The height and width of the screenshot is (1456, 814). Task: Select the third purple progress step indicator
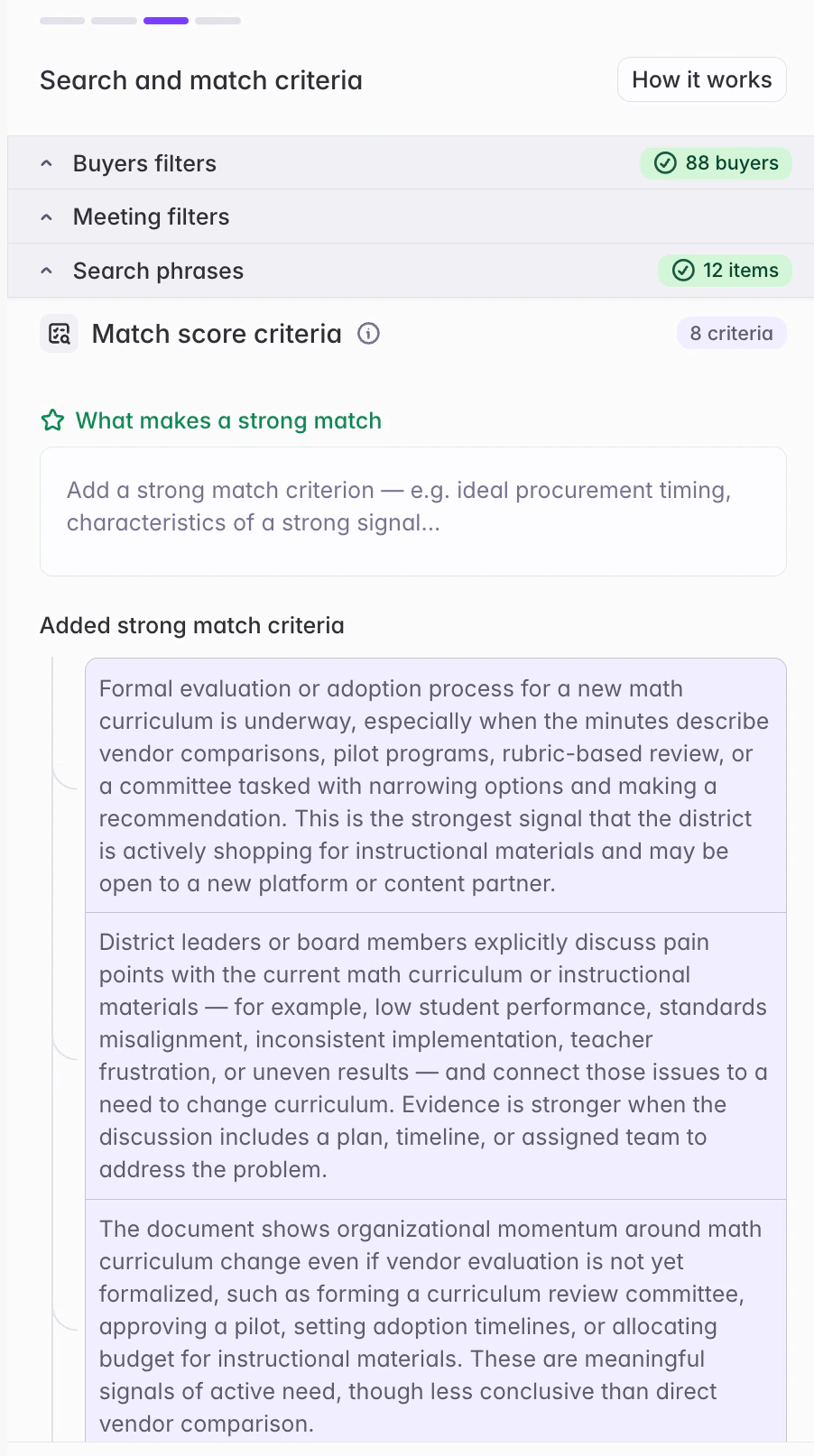[x=166, y=21]
